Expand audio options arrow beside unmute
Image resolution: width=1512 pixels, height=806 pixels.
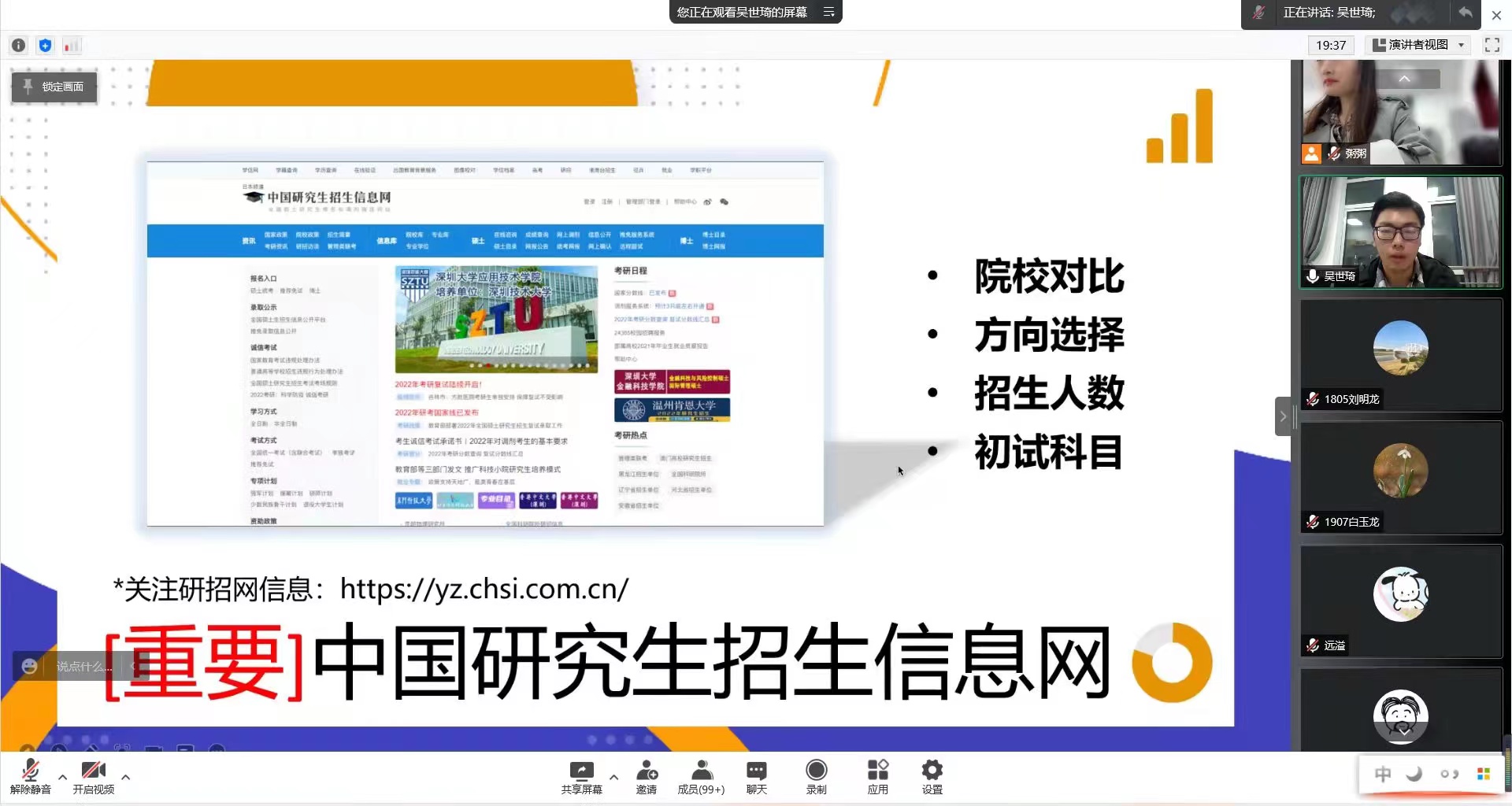pos(62,777)
